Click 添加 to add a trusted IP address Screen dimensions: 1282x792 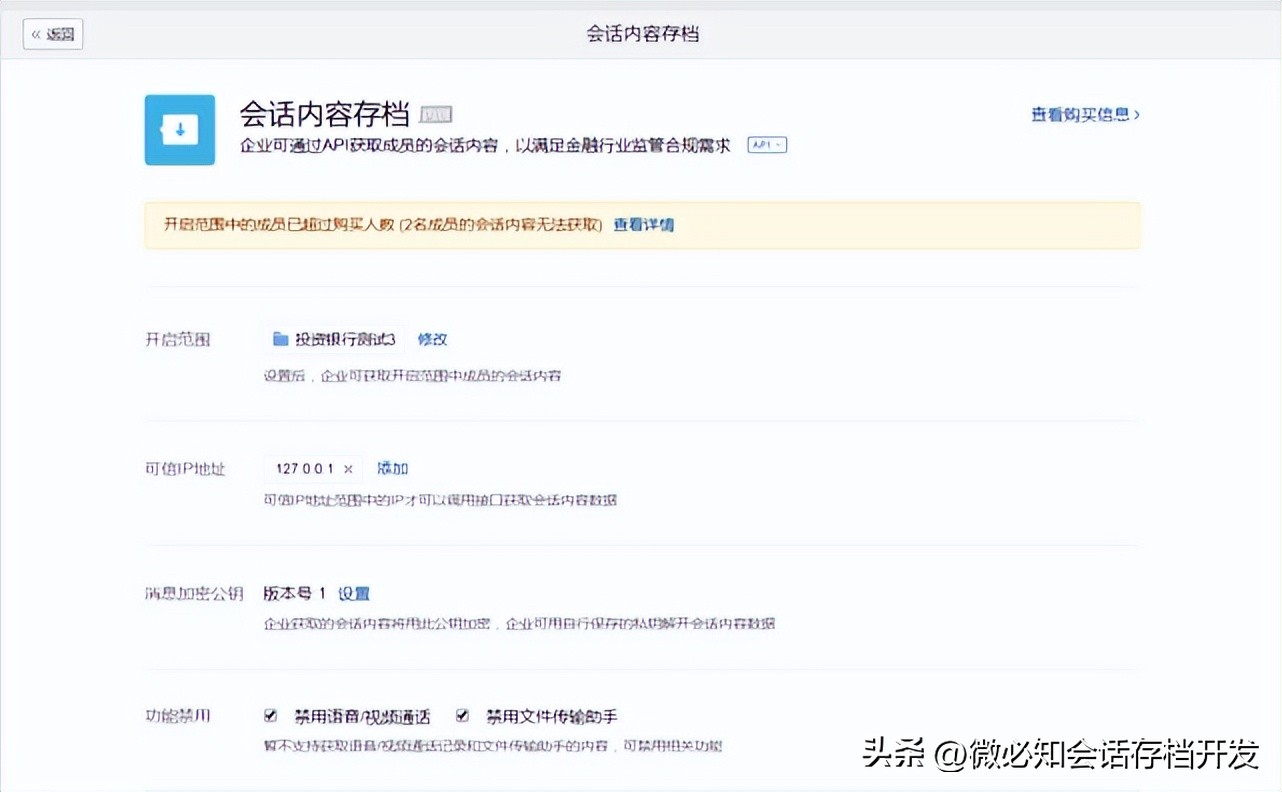392,468
